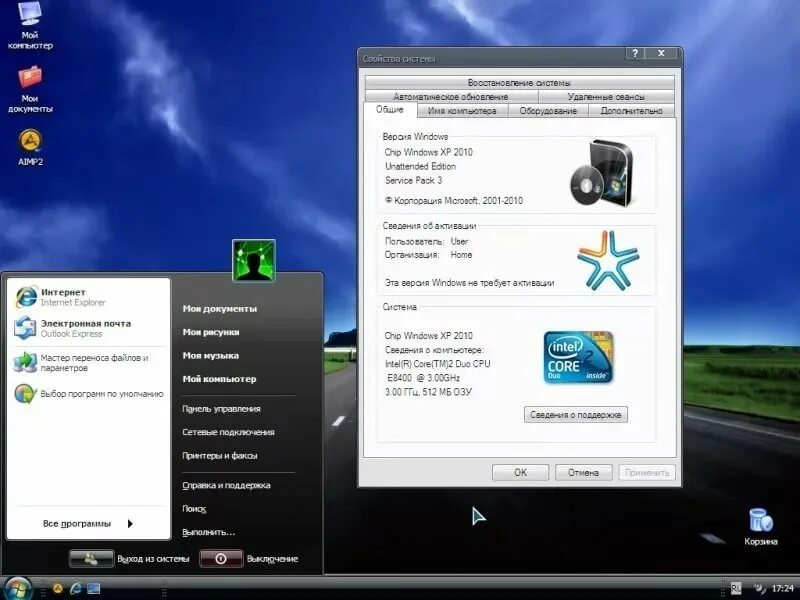The height and width of the screenshot is (600, 800).
Task: Switch to Удаленные сеансы tab
Action: click(606, 96)
